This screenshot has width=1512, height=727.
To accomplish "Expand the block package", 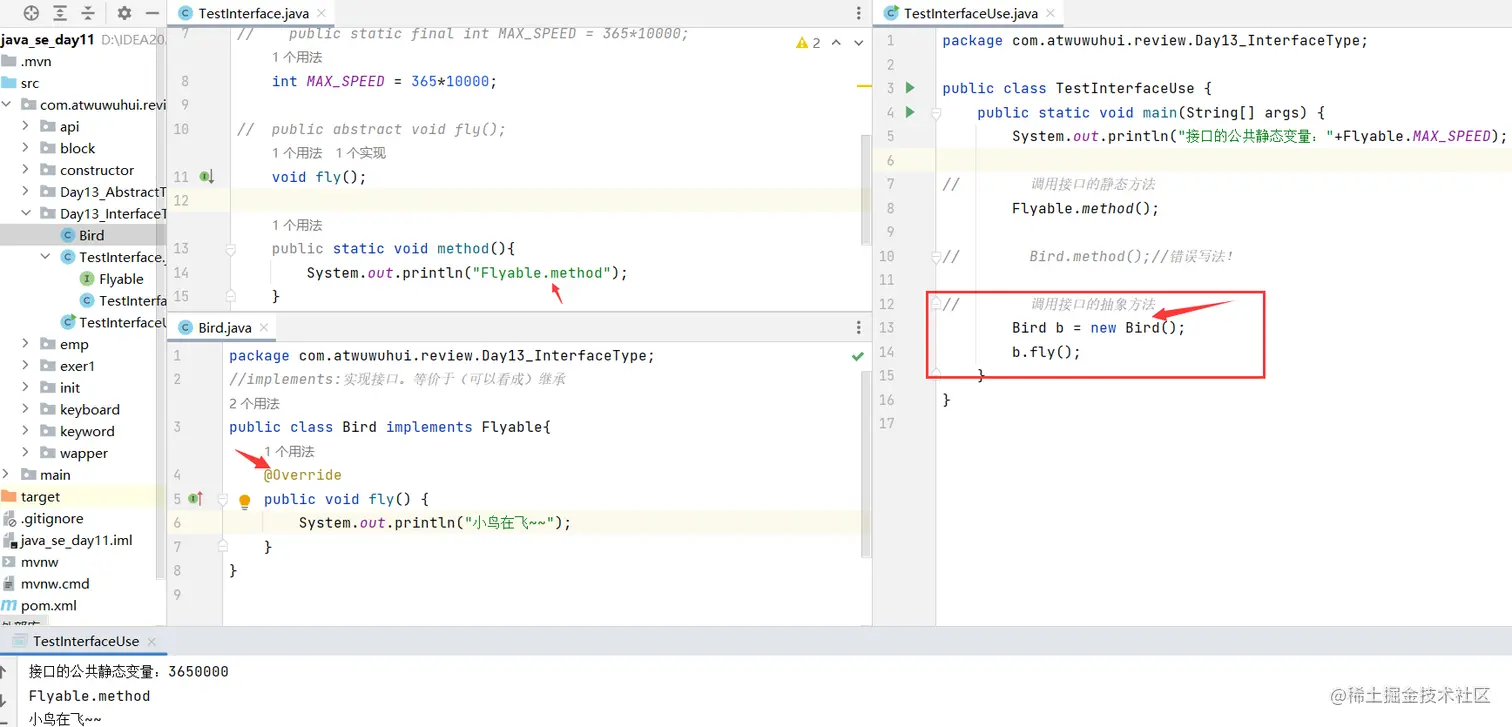I will 26,149.
